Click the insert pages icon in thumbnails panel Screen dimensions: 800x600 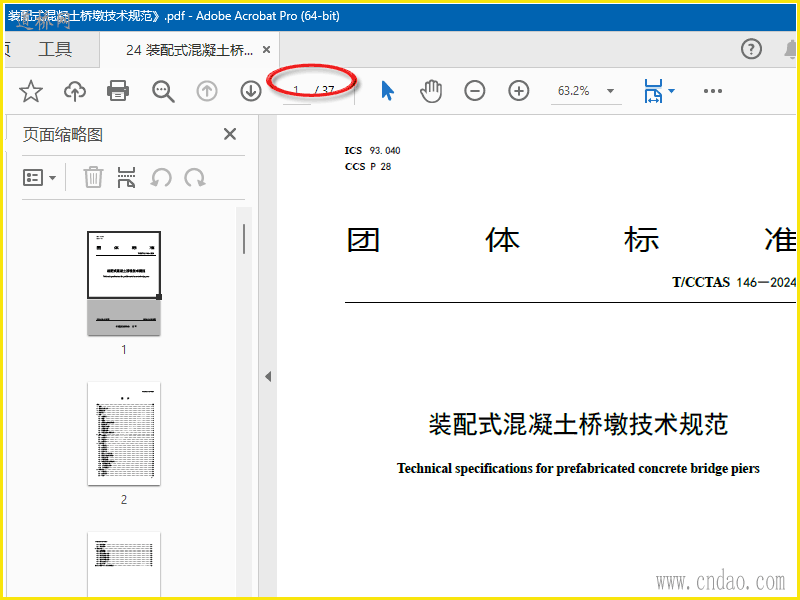tap(126, 178)
